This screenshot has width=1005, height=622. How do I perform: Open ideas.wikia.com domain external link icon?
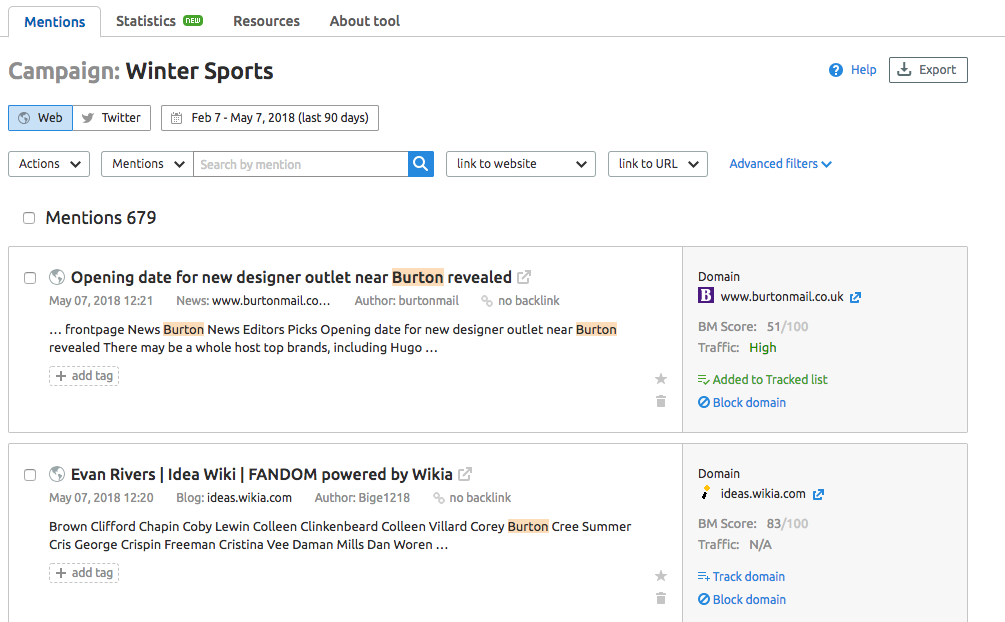[818, 494]
